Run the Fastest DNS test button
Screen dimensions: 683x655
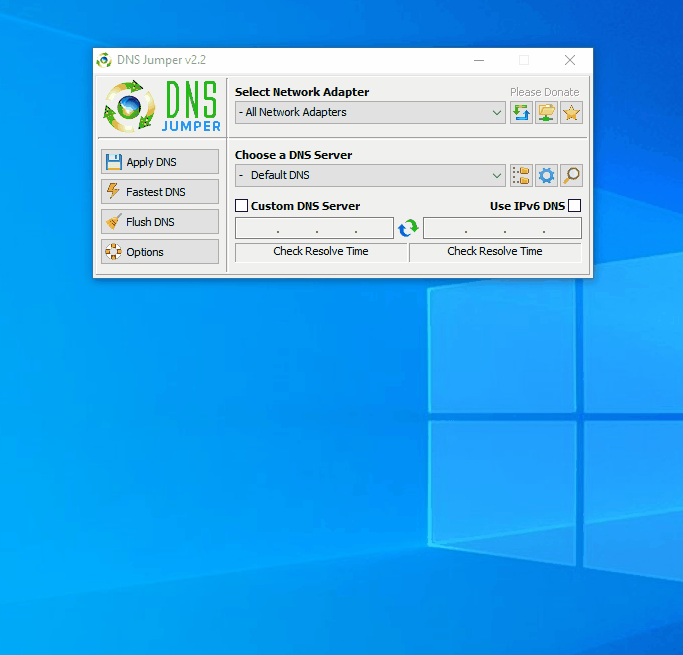(160, 192)
